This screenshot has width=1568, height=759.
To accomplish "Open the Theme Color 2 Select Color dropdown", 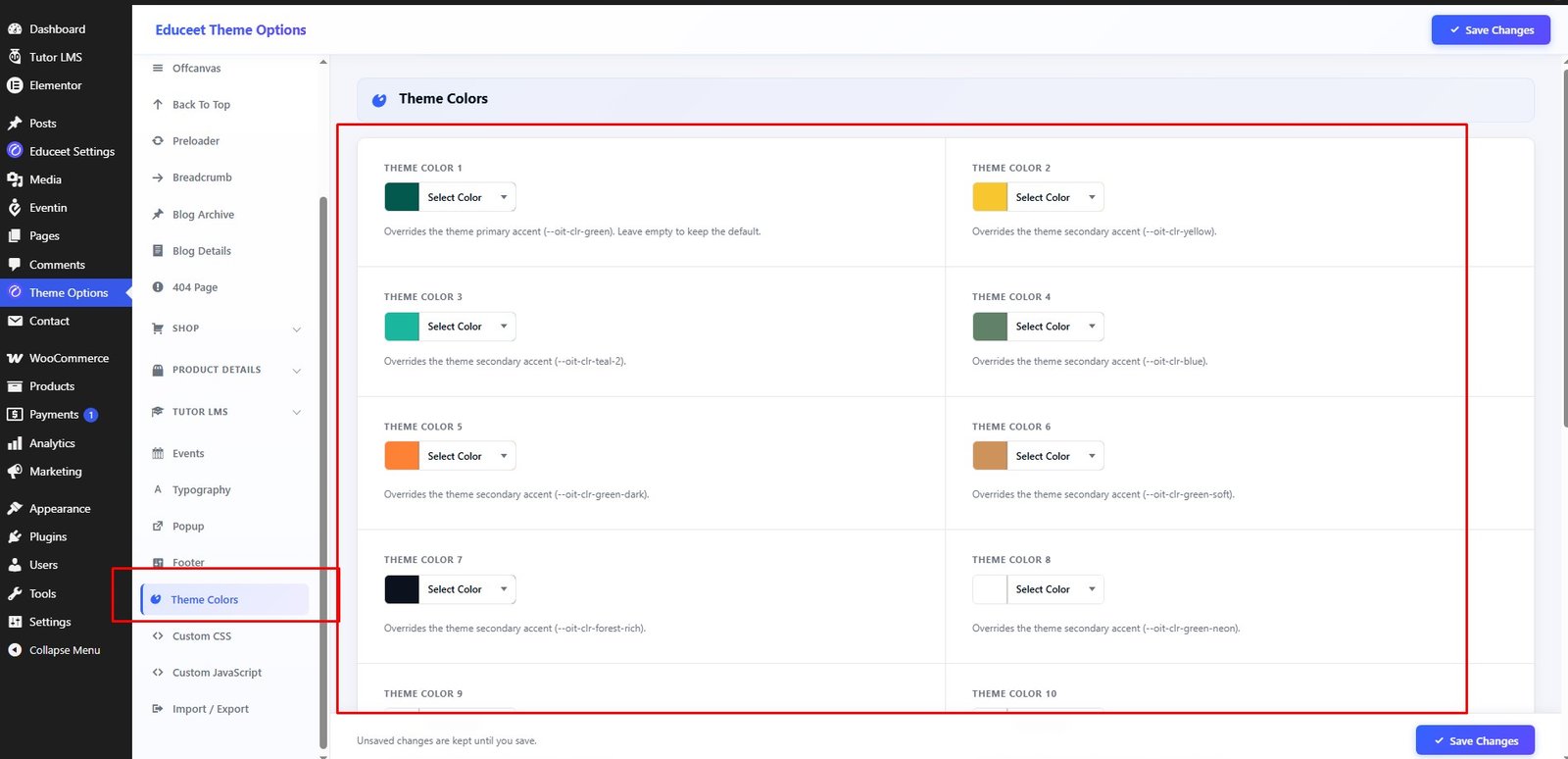I will point(1055,197).
